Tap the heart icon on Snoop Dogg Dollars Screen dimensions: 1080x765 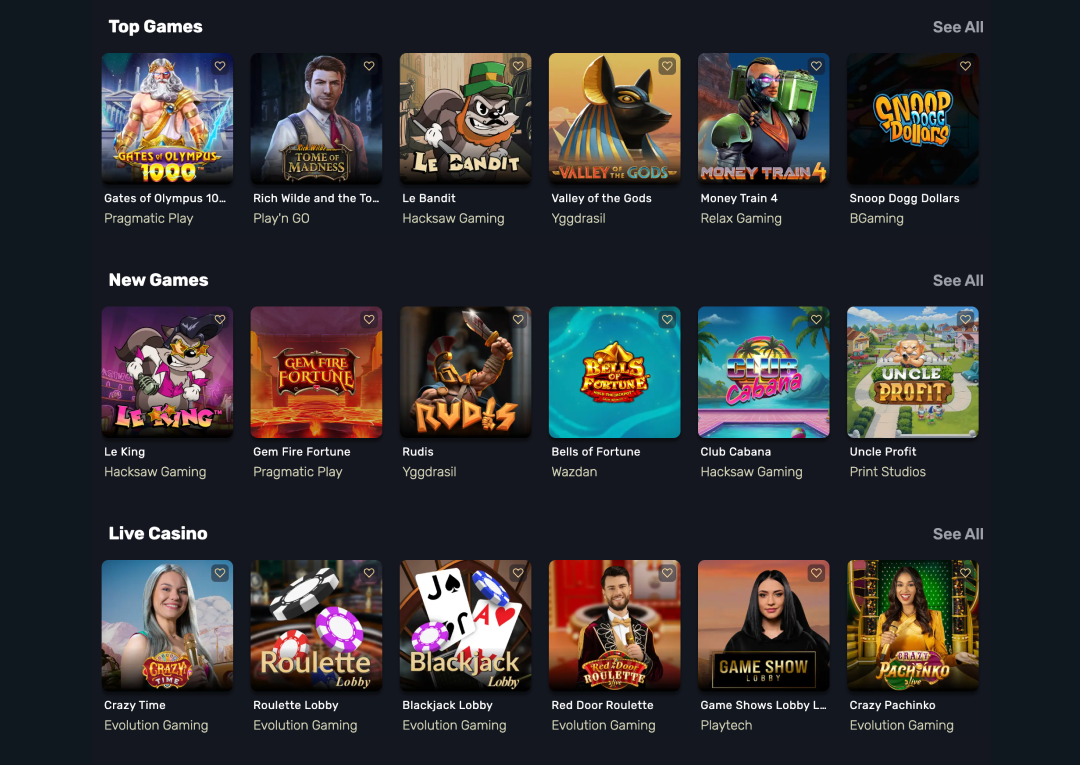pyautogui.click(x=965, y=66)
